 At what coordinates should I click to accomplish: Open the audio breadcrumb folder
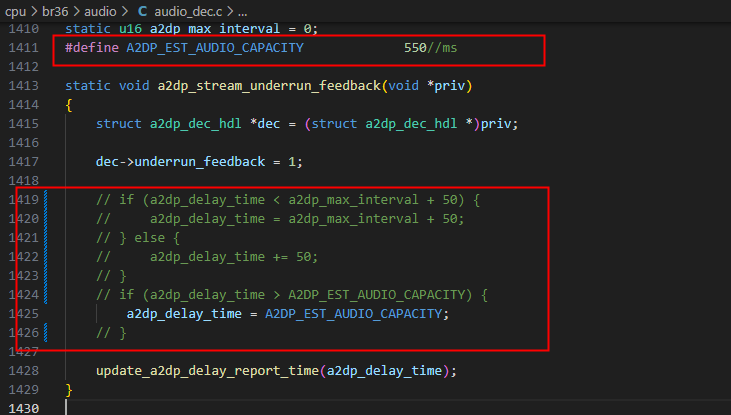(100, 11)
